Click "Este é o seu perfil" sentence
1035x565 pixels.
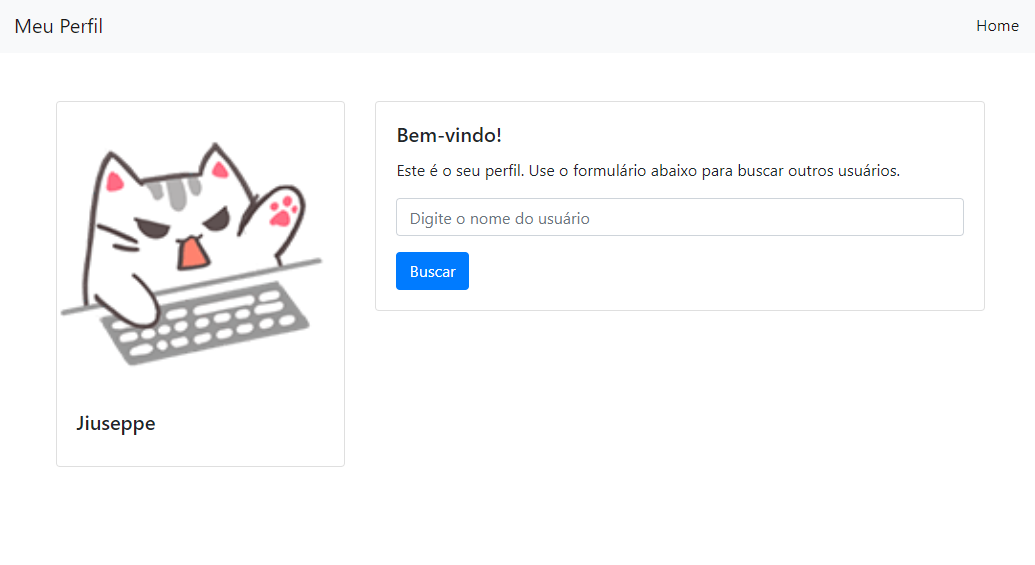460,171
